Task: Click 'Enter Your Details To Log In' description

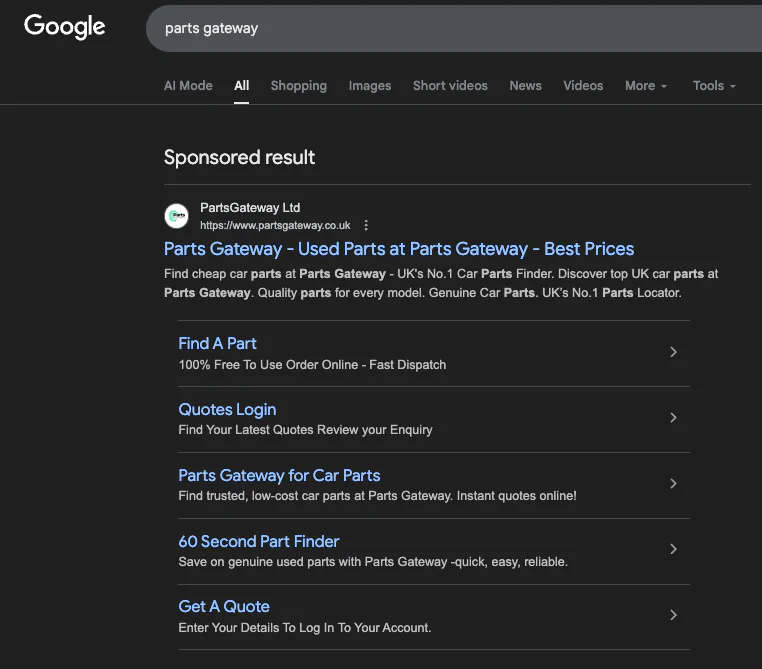Action: tap(305, 628)
